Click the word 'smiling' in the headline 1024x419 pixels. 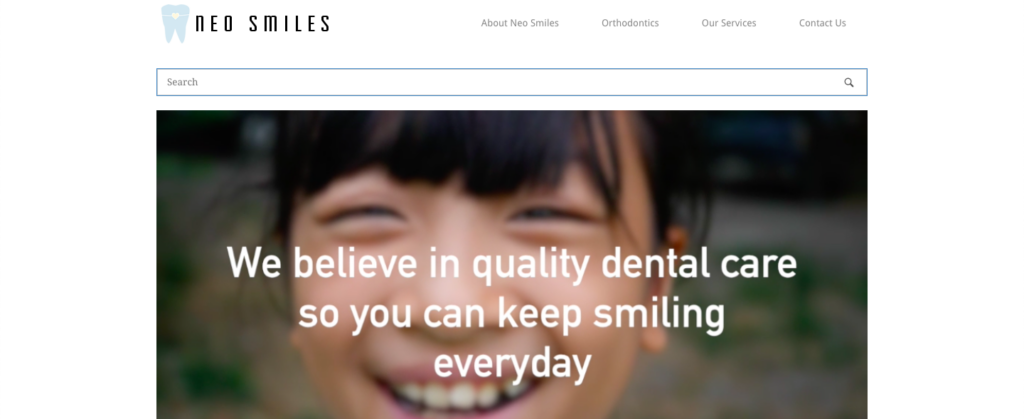tap(659, 315)
